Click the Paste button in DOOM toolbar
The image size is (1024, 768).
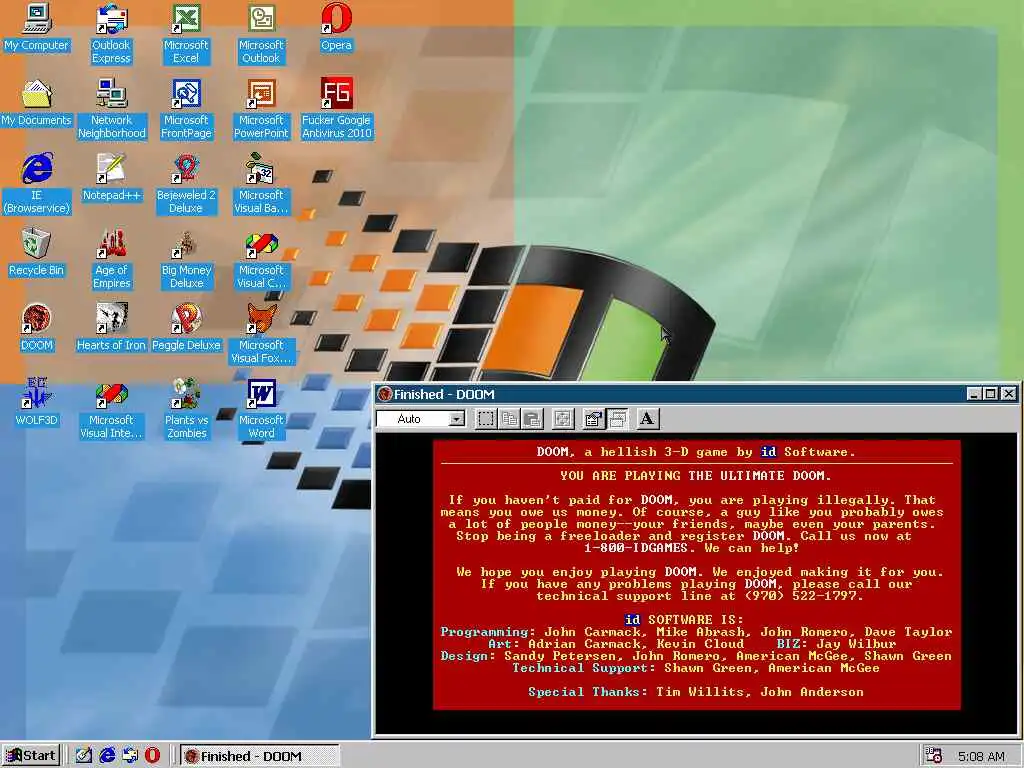pyautogui.click(x=533, y=419)
